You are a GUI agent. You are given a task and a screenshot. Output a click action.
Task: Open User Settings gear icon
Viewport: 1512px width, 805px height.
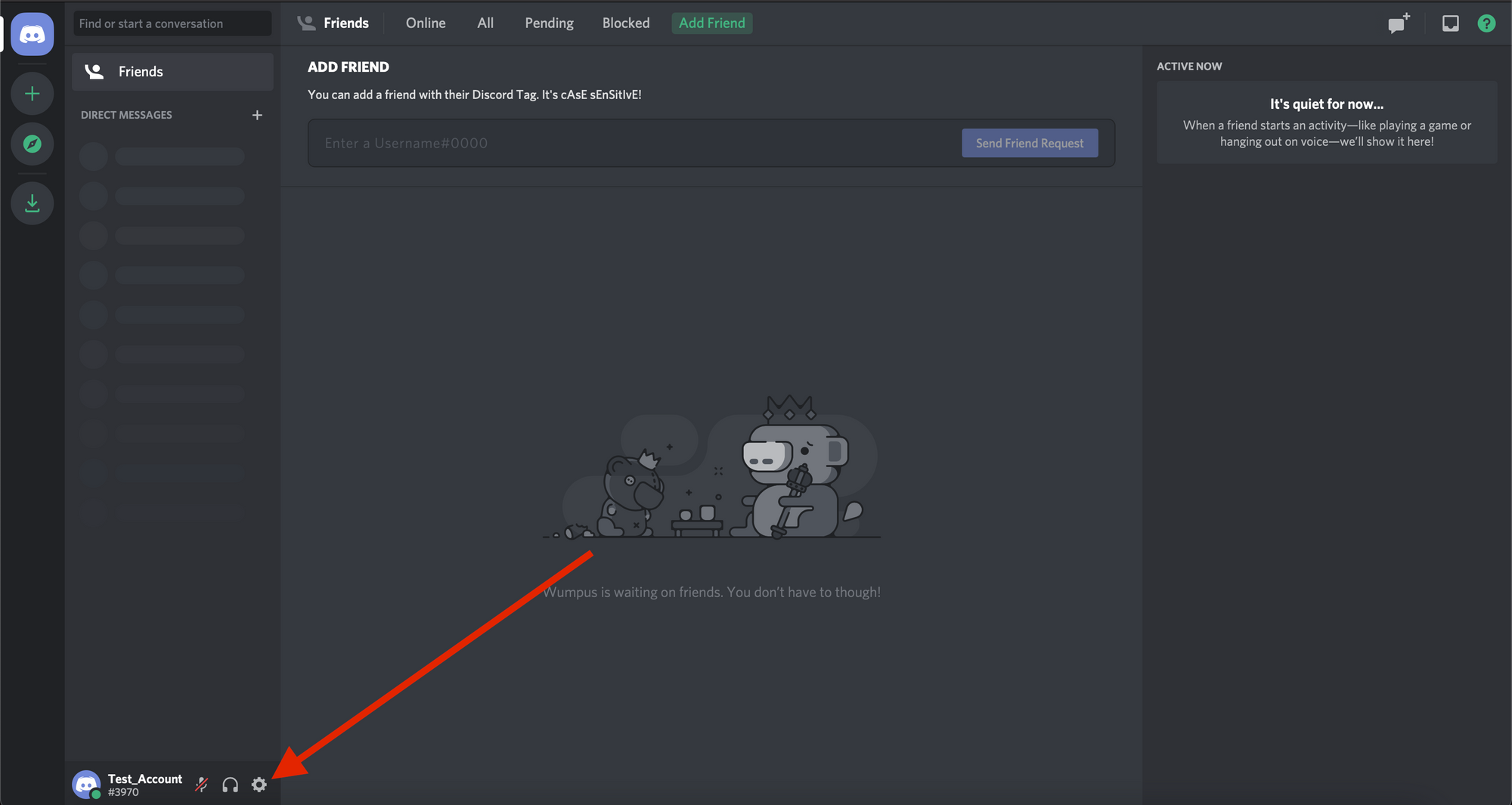[259, 785]
